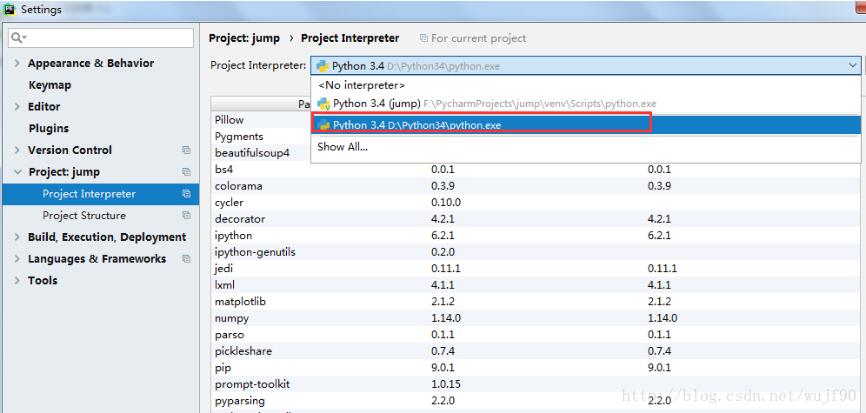Image resolution: width=866 pixels, height=413 pixels.
Task: Choose Show All... in interpreter list
Action: (585, 147)
